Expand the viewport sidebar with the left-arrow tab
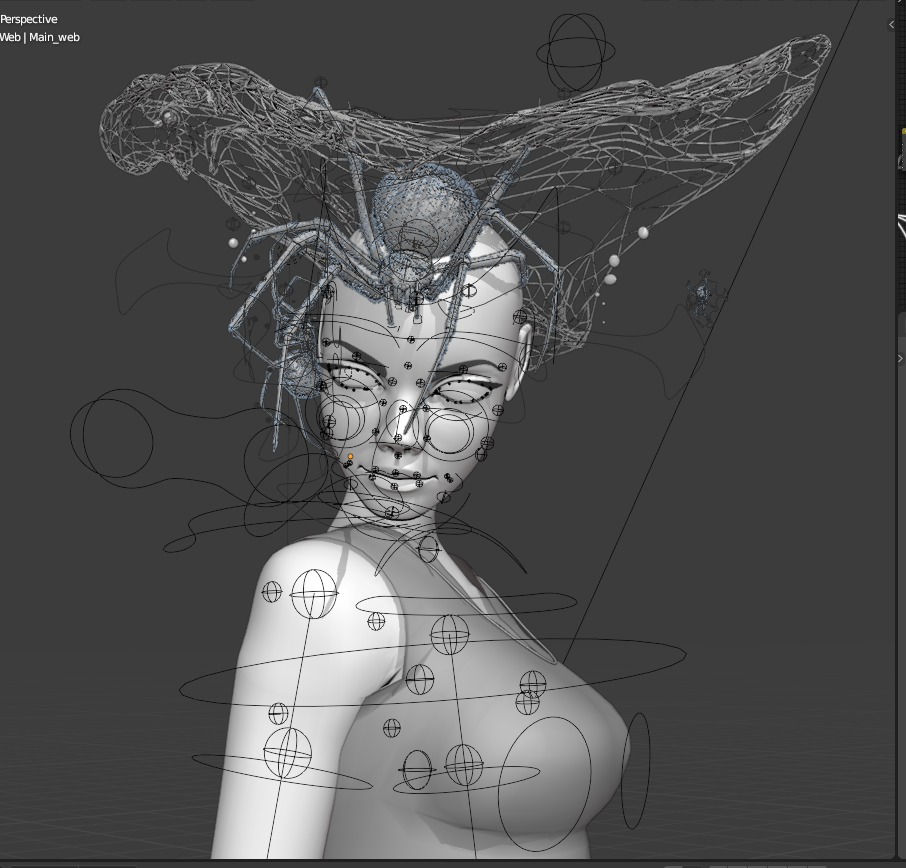Image resolution: width=906 pixels, height=868 pixels. pyautogui.click(x=890, y=24)
